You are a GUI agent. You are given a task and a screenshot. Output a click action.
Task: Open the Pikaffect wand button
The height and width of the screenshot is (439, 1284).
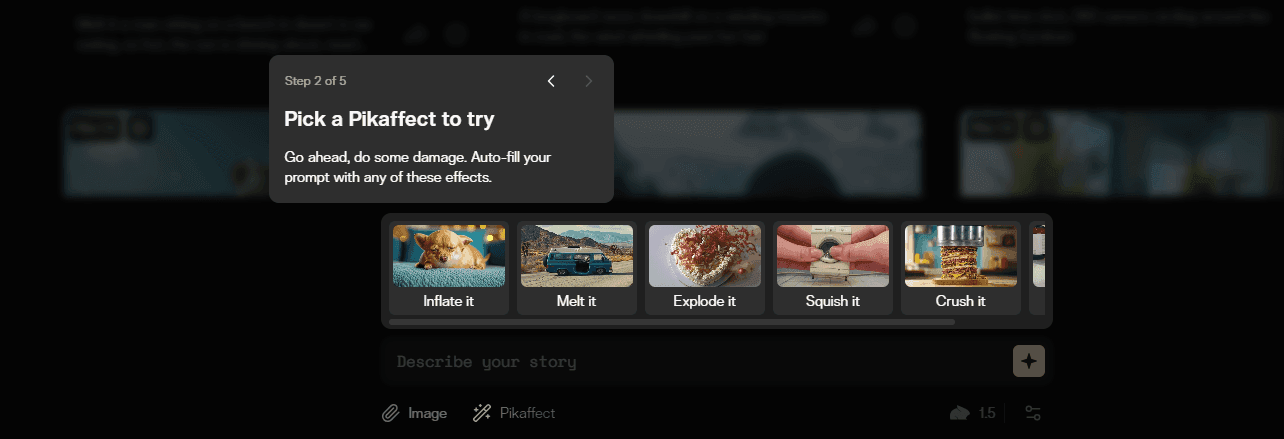[x=514, y=413]
